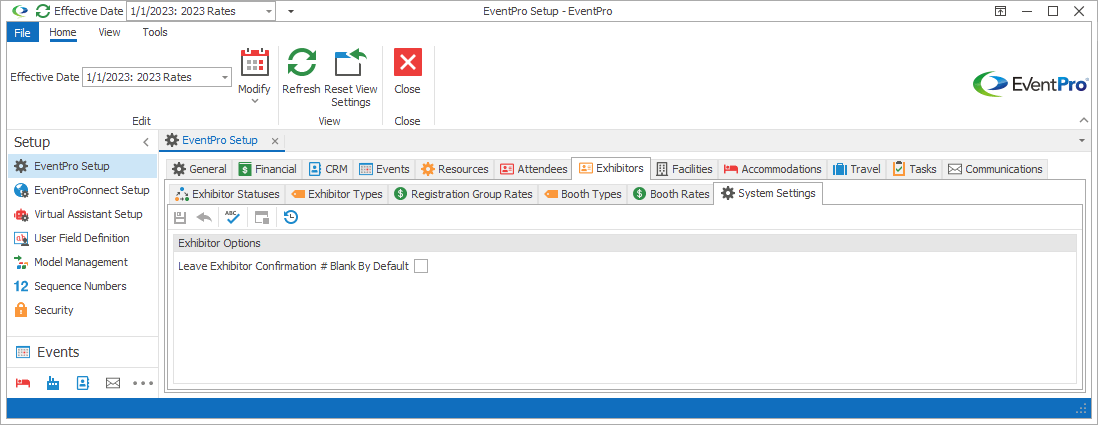Open ribbon Effective Date dropdown
Screen dimensions: 1098x425
click(225, 77)
